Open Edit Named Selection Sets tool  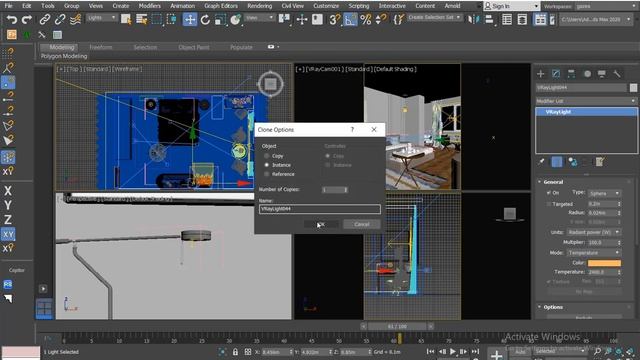point(399,19)
